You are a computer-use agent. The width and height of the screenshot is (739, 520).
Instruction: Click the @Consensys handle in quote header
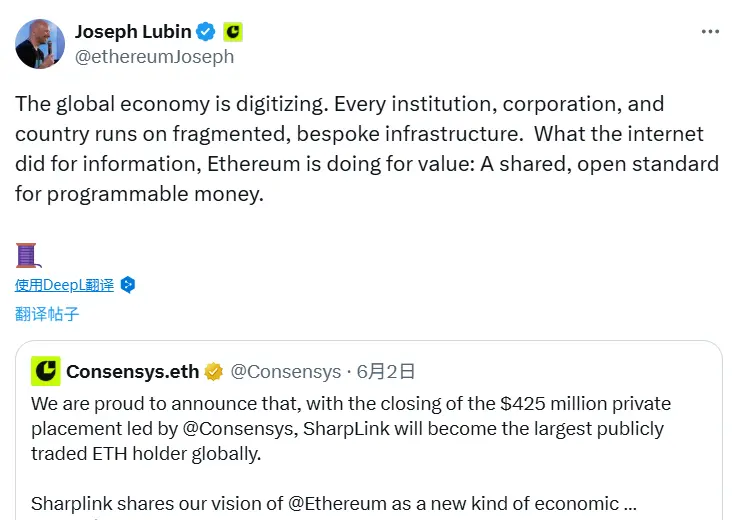click(286, 372)
